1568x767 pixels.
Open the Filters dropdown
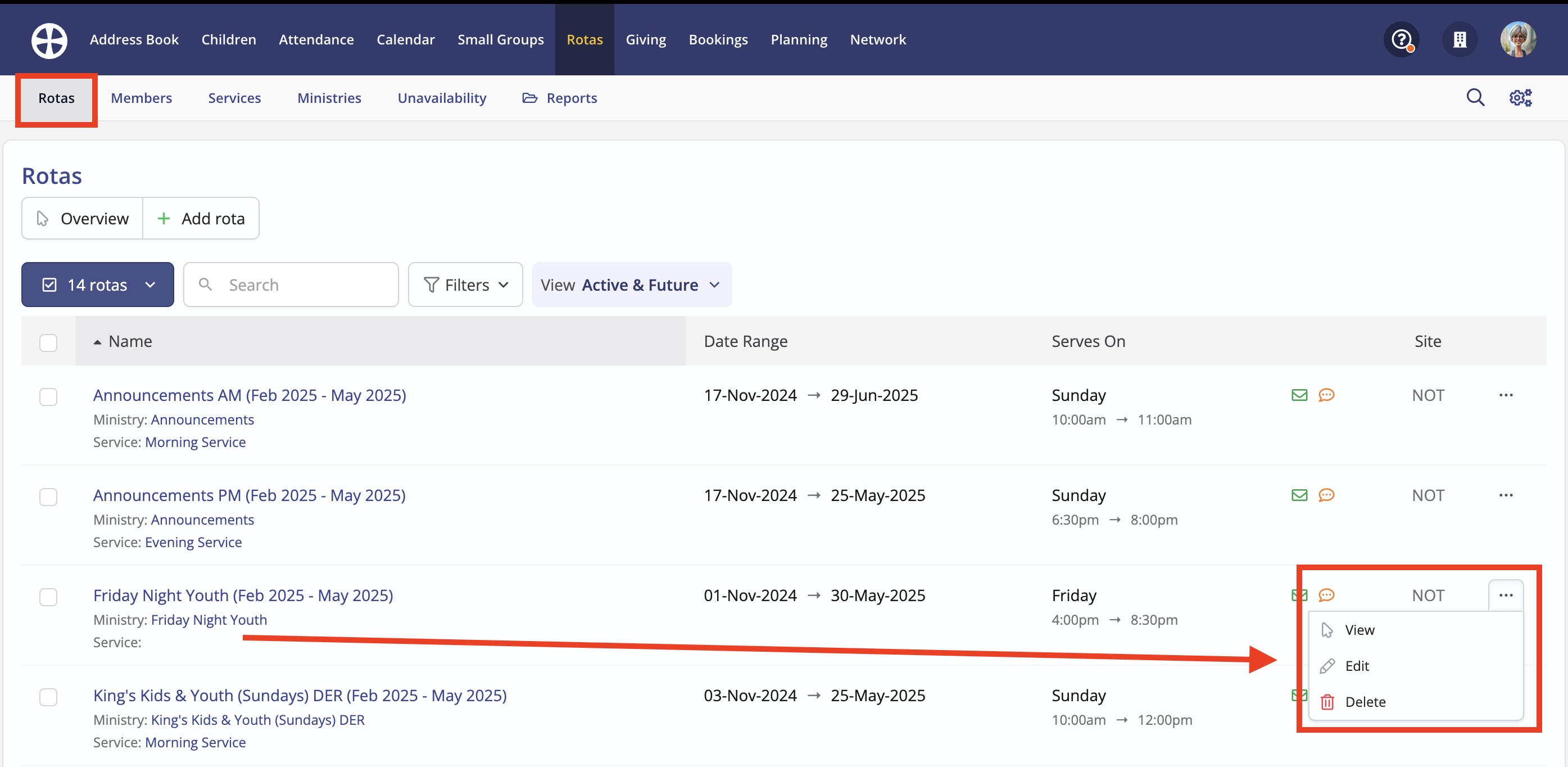point(465,285)
